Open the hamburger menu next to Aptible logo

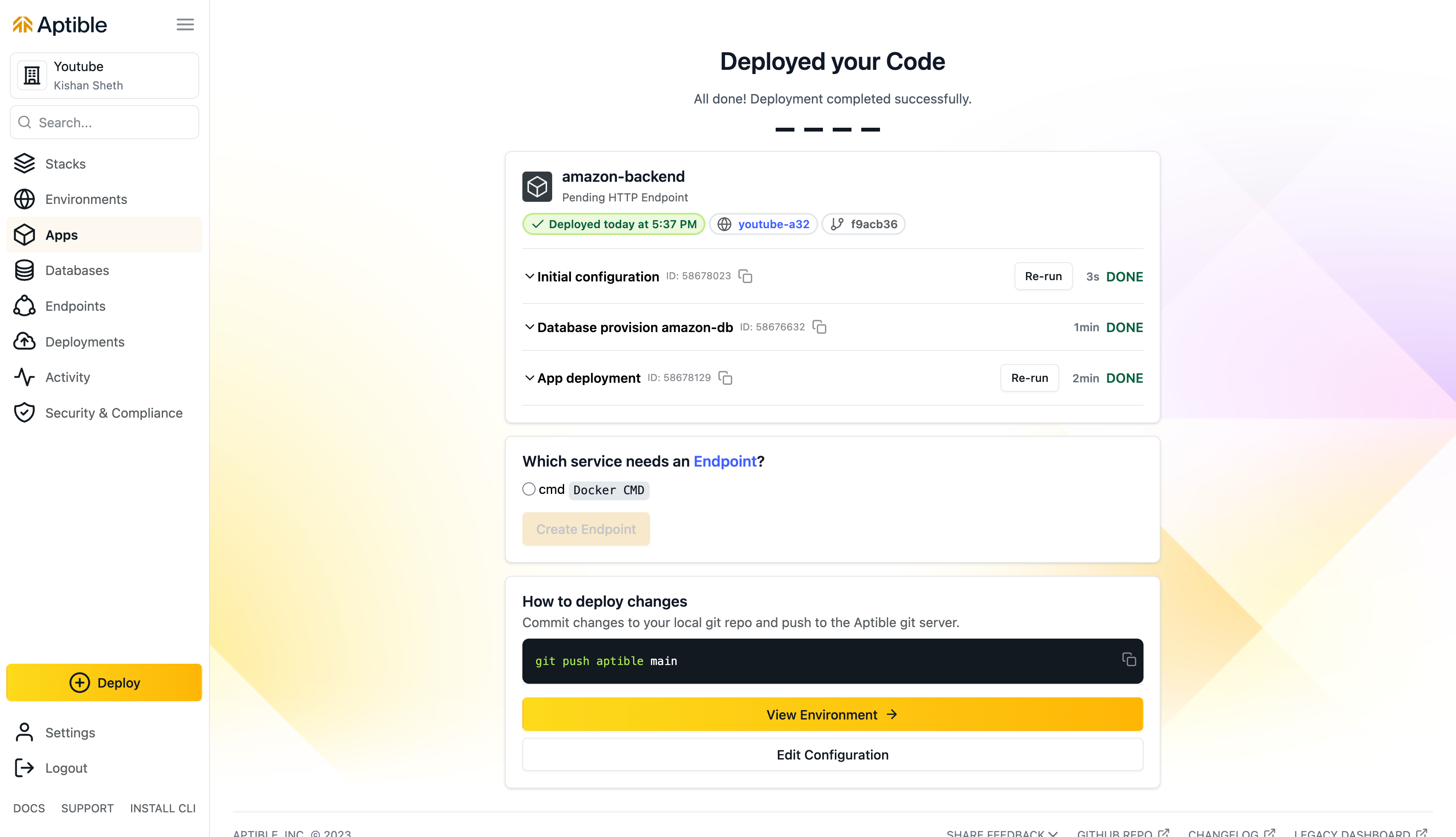(x=184, y=24)
